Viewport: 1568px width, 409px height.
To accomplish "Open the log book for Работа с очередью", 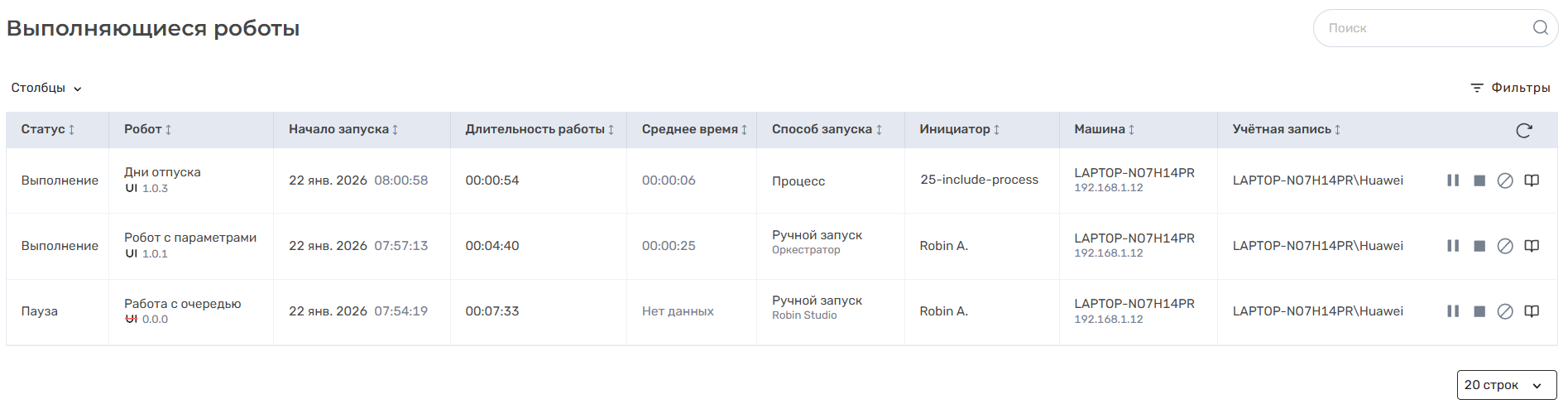I will coord(1532,311).
